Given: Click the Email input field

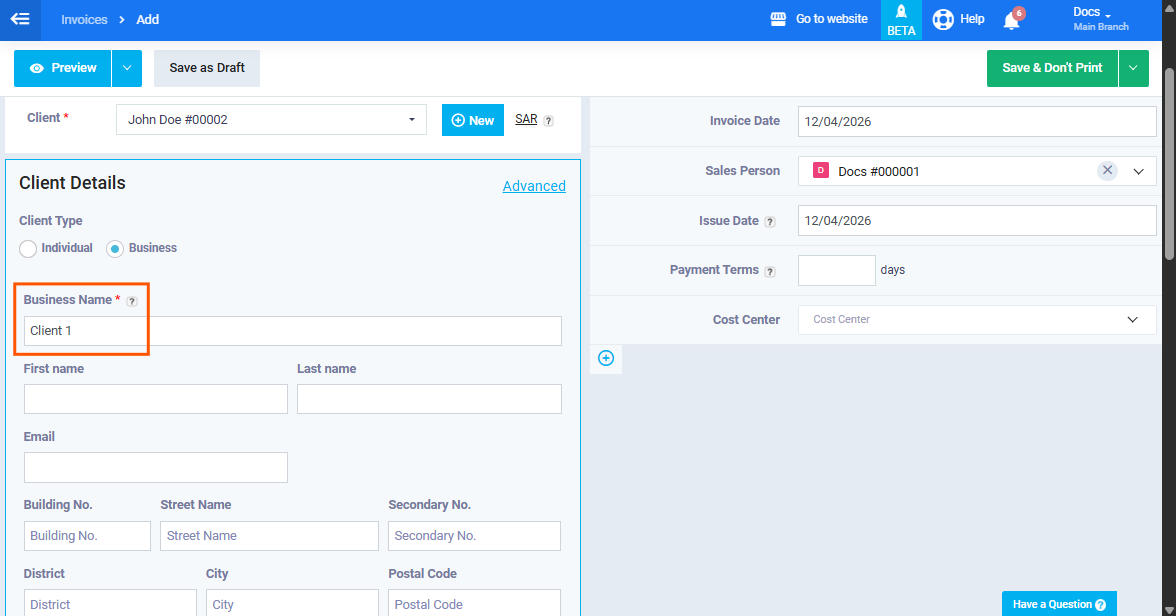Looking at the screenshot, I should 156,467.
